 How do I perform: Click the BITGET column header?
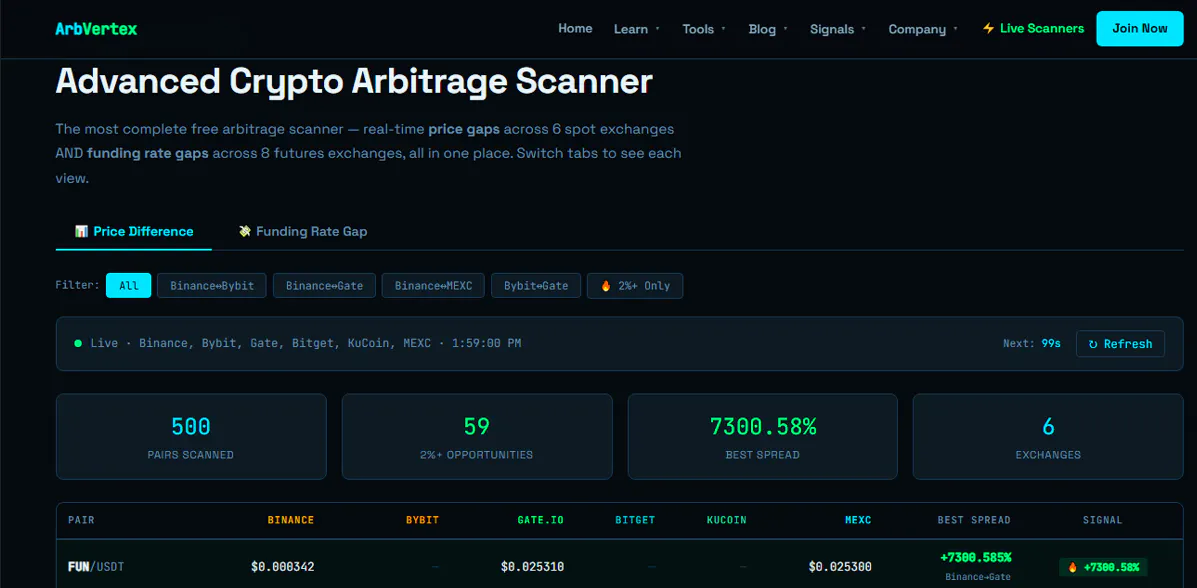635,520
